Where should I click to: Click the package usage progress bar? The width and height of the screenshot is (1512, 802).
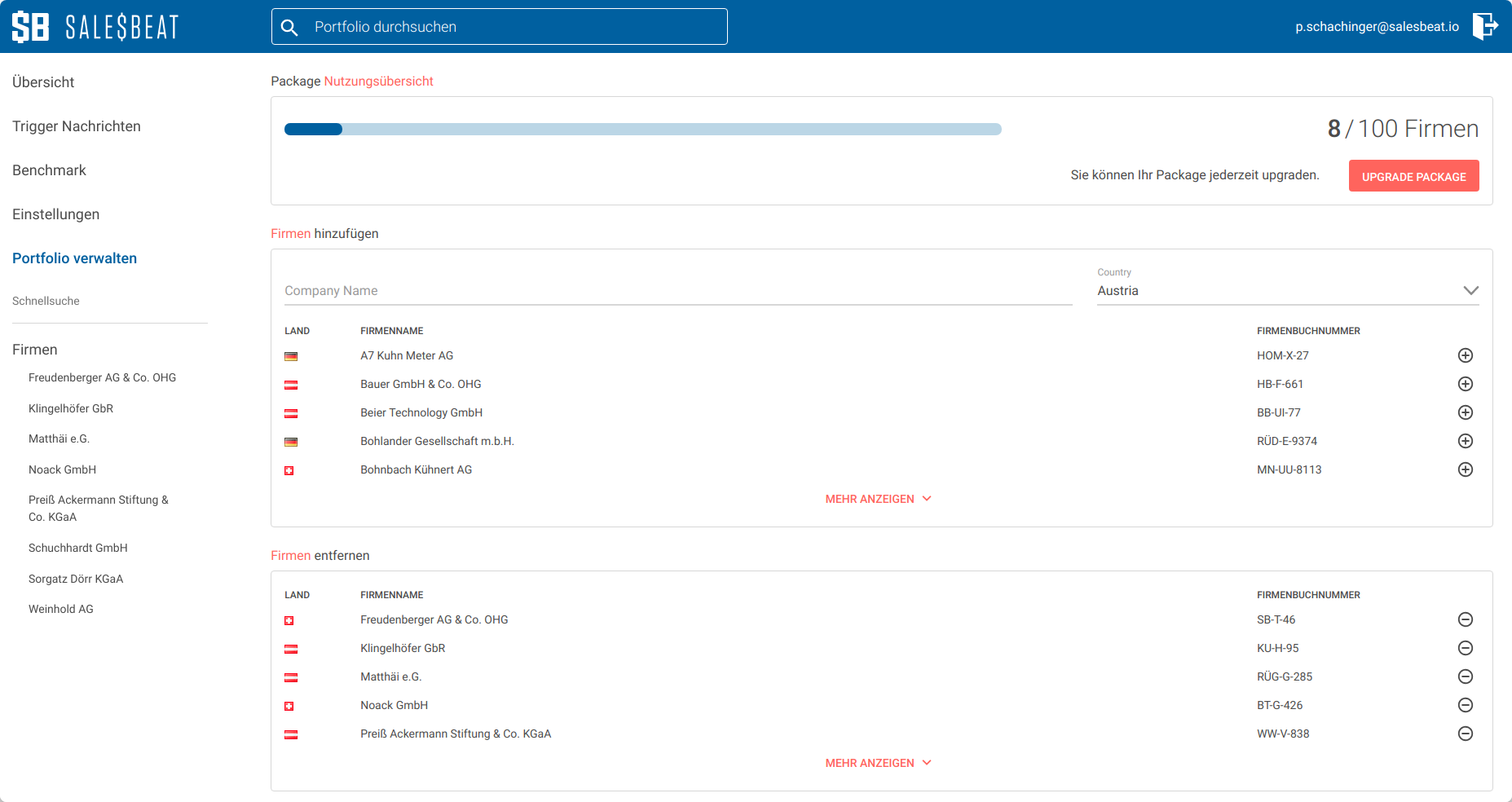(642, 129)
